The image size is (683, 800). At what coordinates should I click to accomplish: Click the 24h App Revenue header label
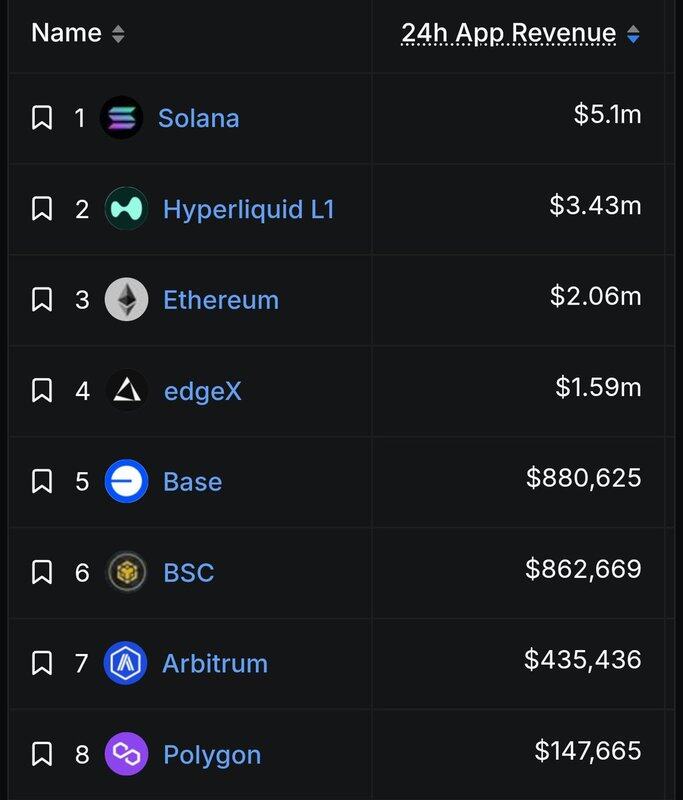[x=508, y=33]
